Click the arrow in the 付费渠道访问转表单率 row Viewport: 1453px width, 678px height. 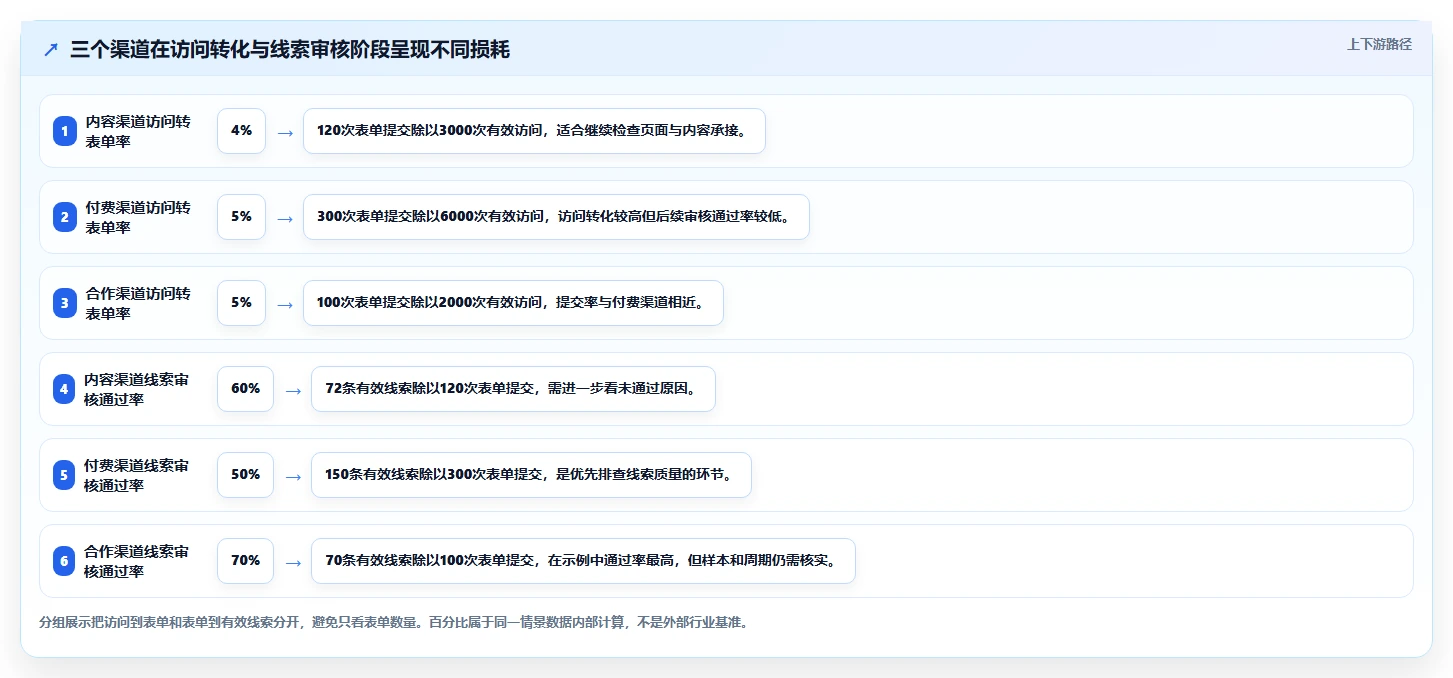[x=285, y=218]
